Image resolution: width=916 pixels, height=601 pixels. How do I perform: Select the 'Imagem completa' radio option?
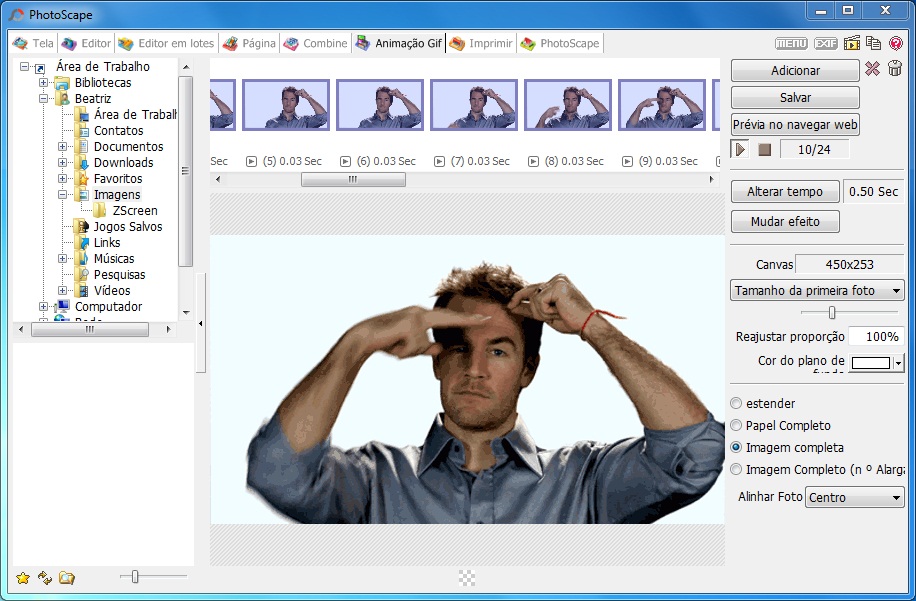click(x=737, y=448)
